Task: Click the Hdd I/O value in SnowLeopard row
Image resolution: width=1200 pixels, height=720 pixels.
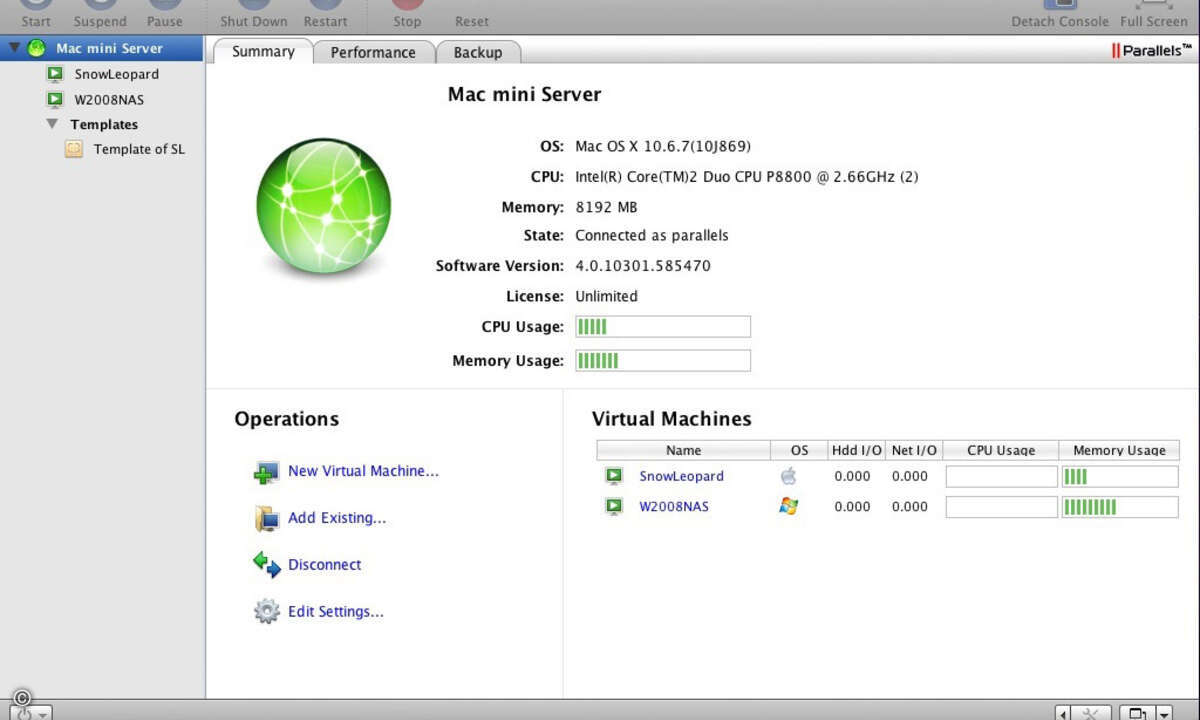Action: (852, 477)
